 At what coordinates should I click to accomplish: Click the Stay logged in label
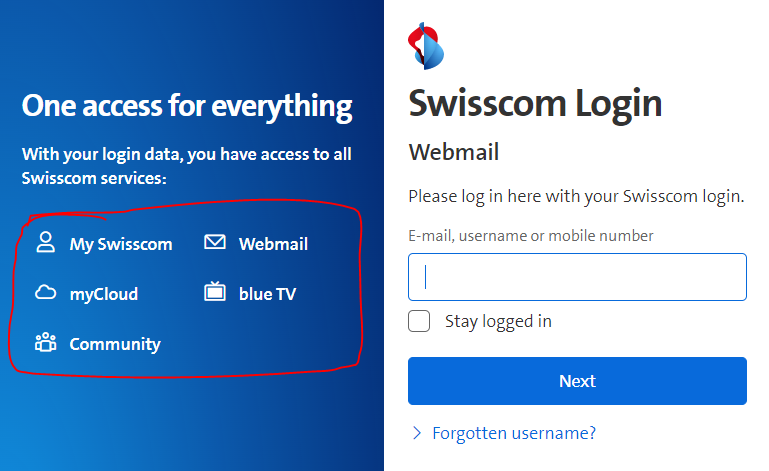(x=498, y=321)
